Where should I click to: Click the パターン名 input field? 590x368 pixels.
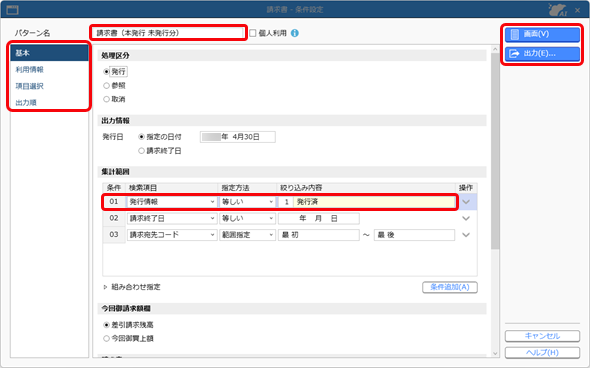(168, 33)
